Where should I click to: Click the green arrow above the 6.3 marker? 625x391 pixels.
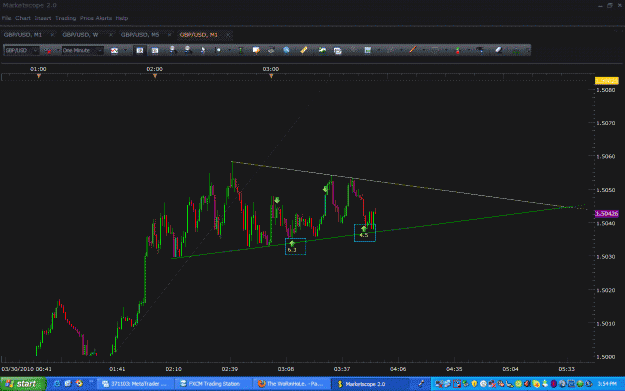pos(292,244)
